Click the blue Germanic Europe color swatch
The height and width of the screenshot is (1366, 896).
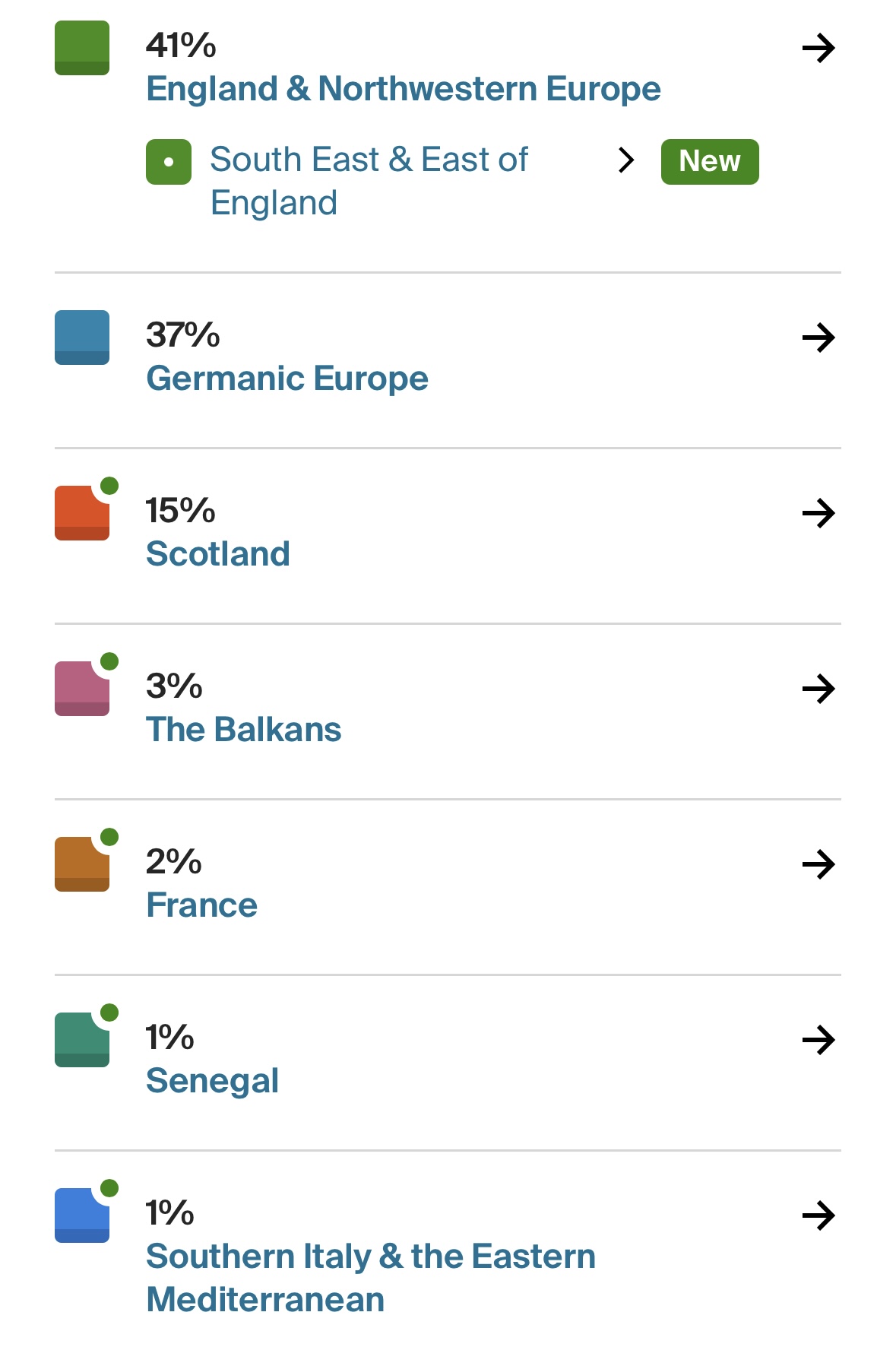pos(82,338)
